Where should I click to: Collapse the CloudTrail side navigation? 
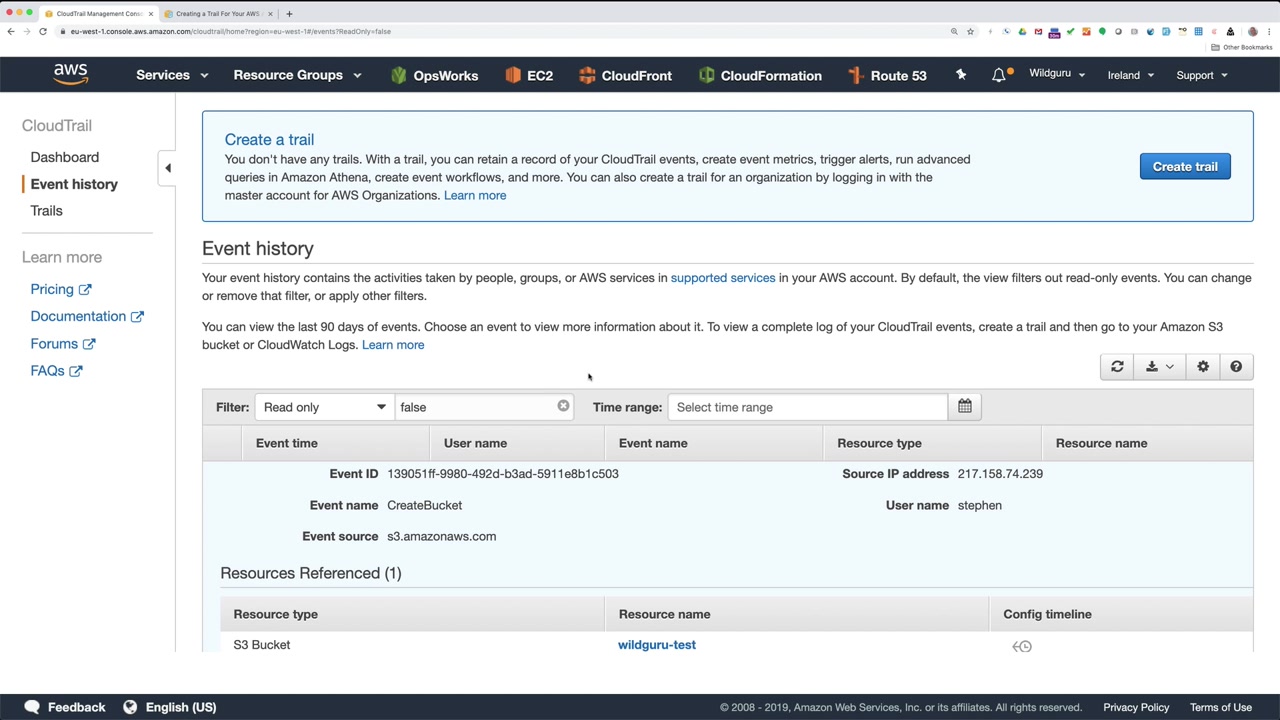pyautogui.click(x=168, y=168)
